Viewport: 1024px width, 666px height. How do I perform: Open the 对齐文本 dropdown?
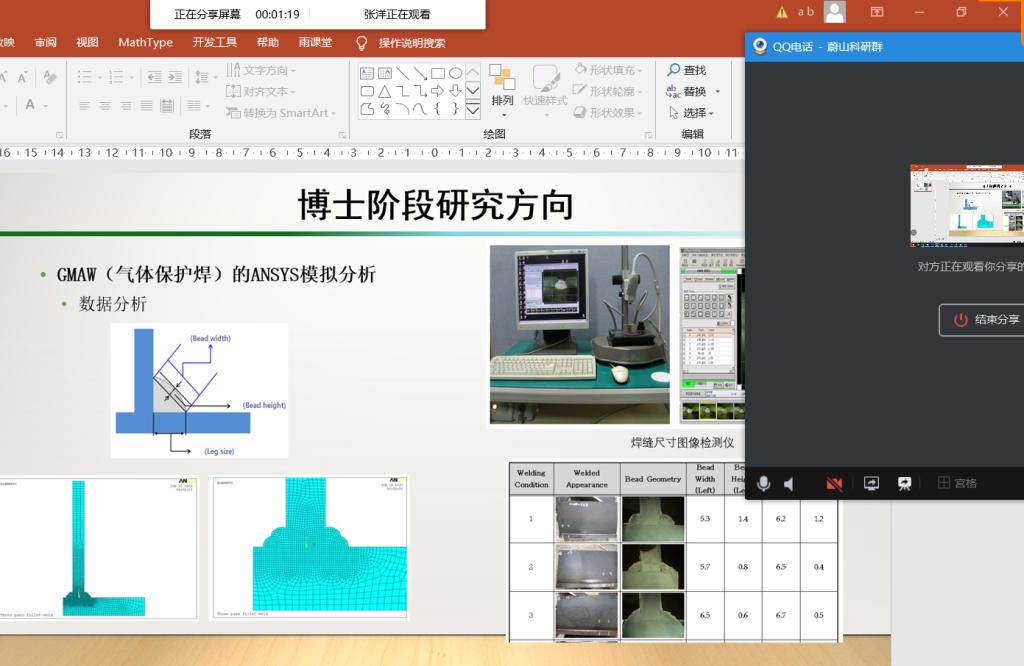261,91
